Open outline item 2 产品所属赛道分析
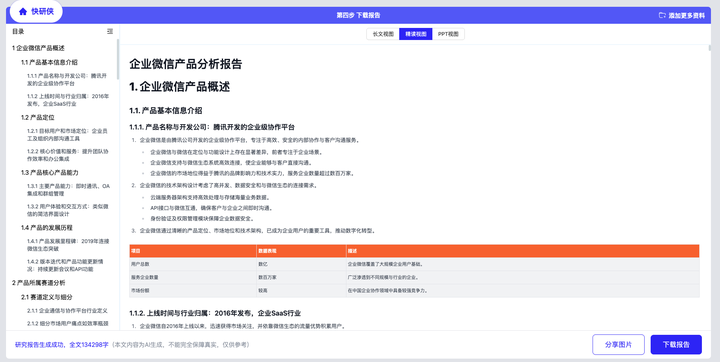 [39, 283]
